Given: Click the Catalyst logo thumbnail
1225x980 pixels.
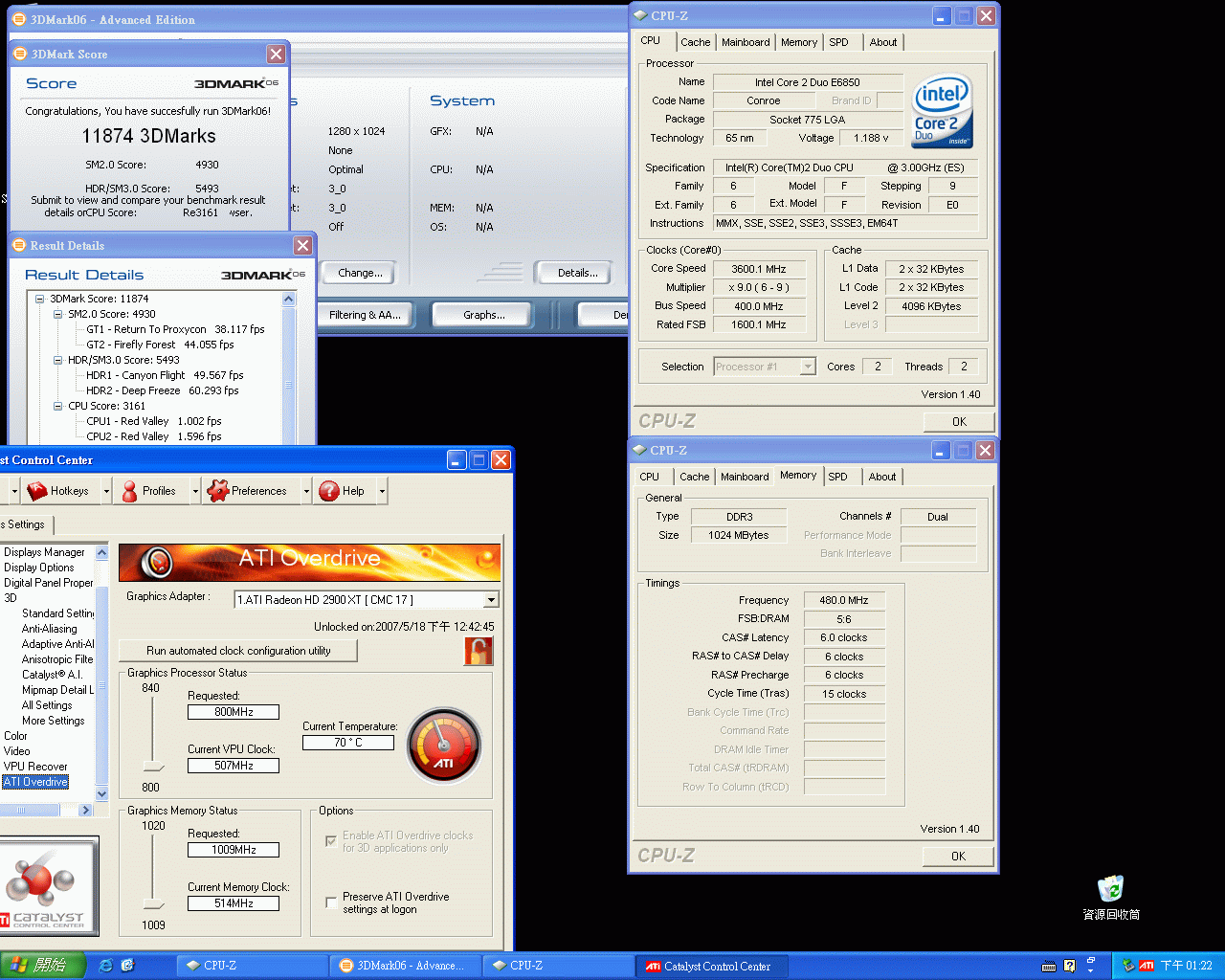Looking at the screenshot, I should pos(48,885).
